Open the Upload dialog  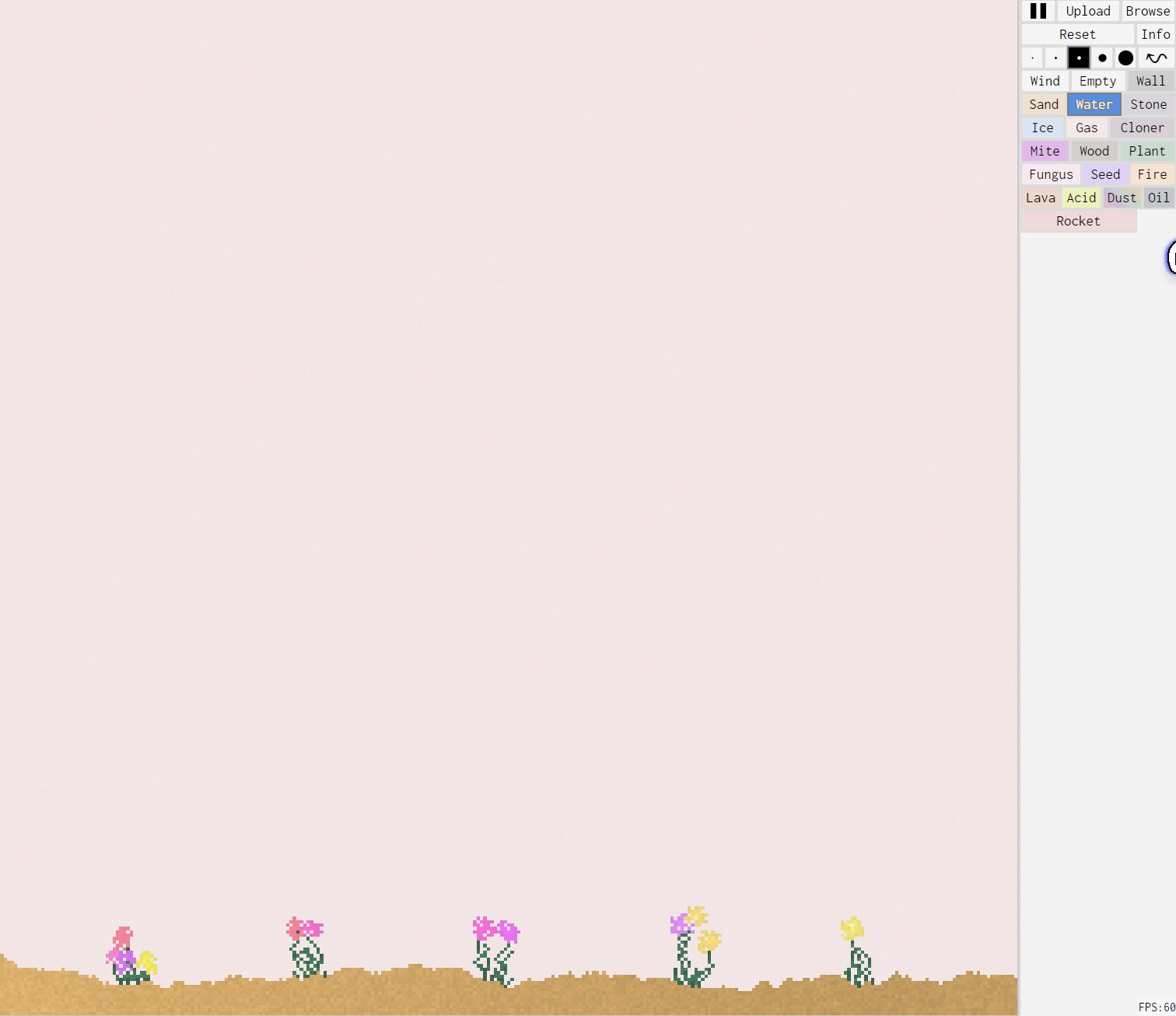1088,11
